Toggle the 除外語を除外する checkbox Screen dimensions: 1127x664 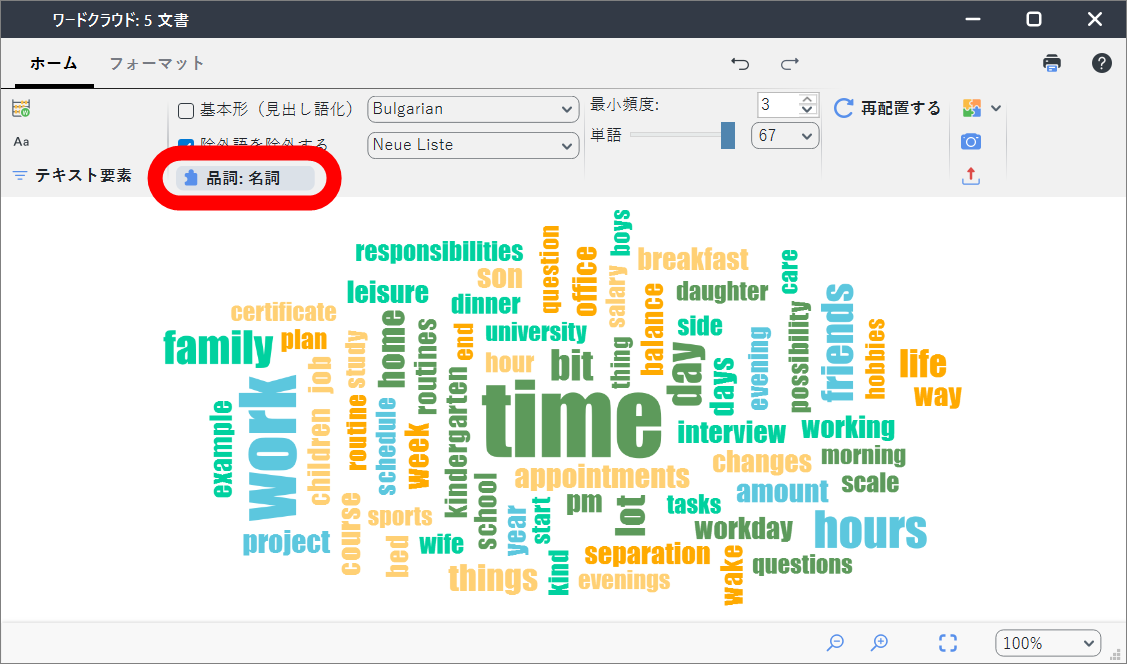pos(186,144)
